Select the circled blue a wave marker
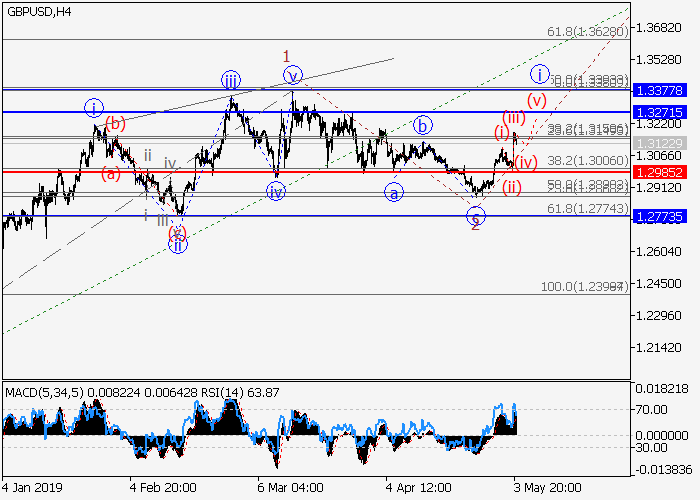Viewport: 700px width, 500px height. click(394, 192)
